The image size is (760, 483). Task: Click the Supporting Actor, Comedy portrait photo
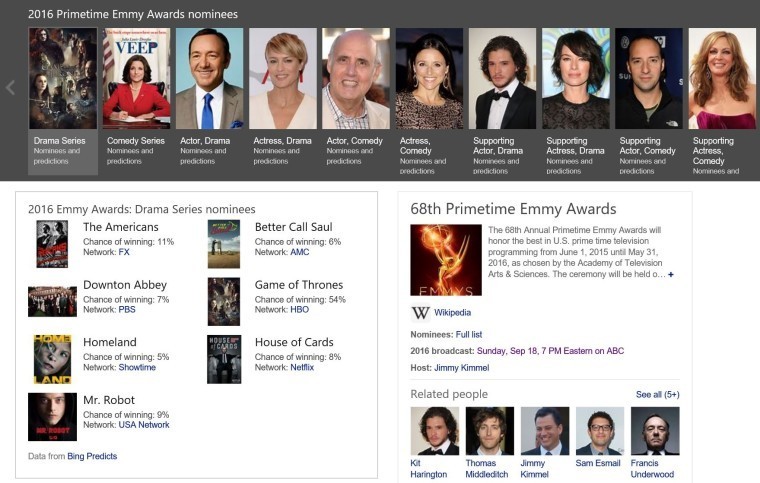click(x=649, y=78)
